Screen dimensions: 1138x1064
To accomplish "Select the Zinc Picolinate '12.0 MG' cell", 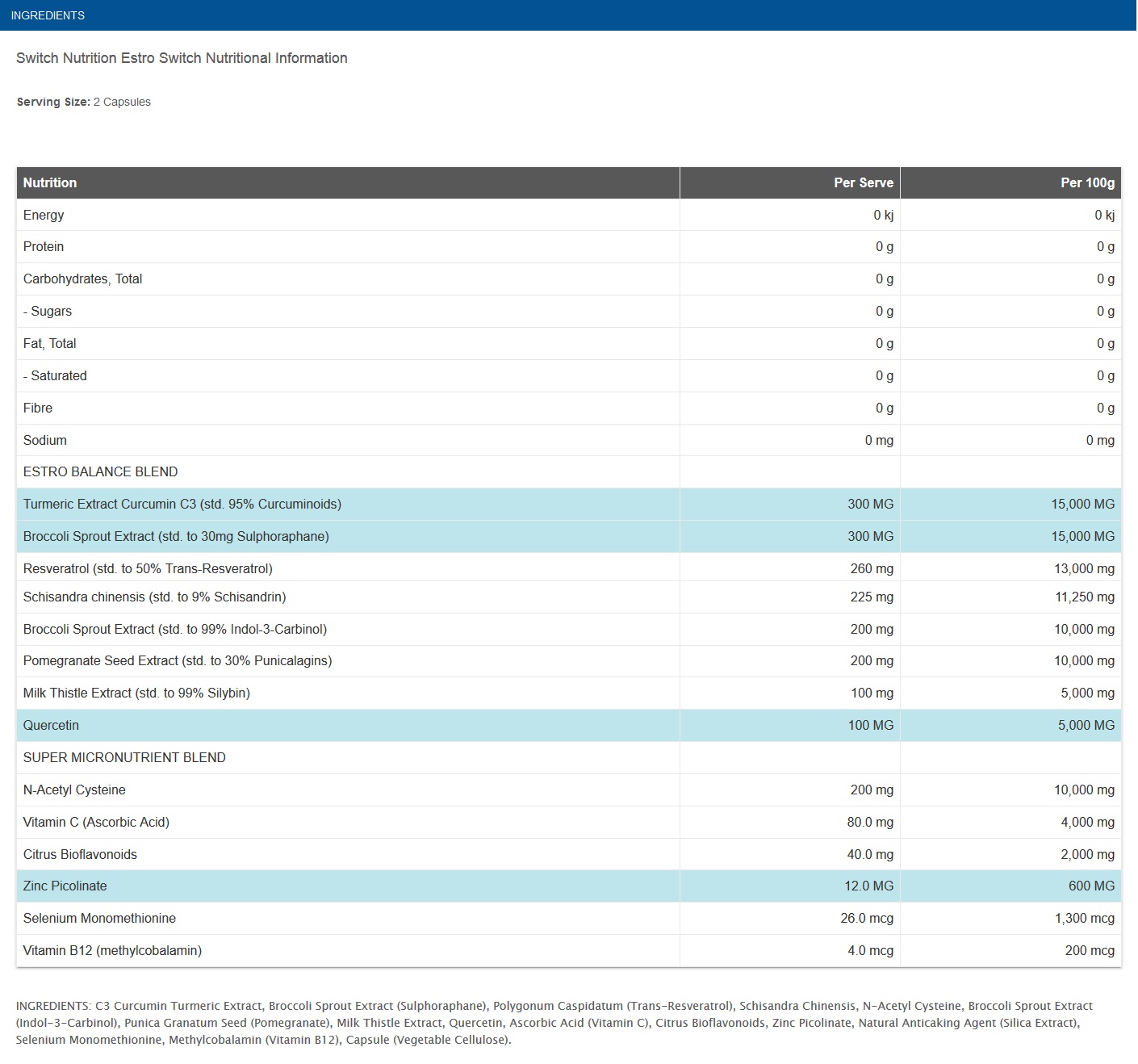I will pos(790,886).
